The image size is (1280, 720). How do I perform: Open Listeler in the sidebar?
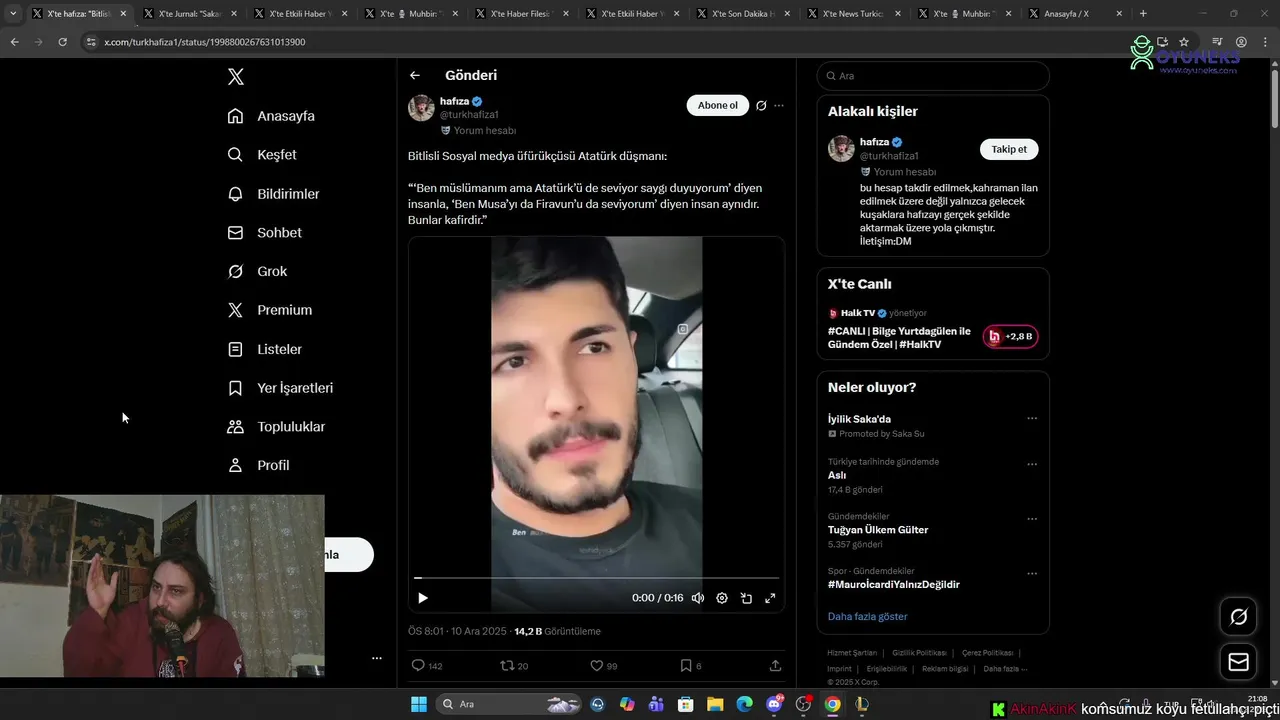264,349
